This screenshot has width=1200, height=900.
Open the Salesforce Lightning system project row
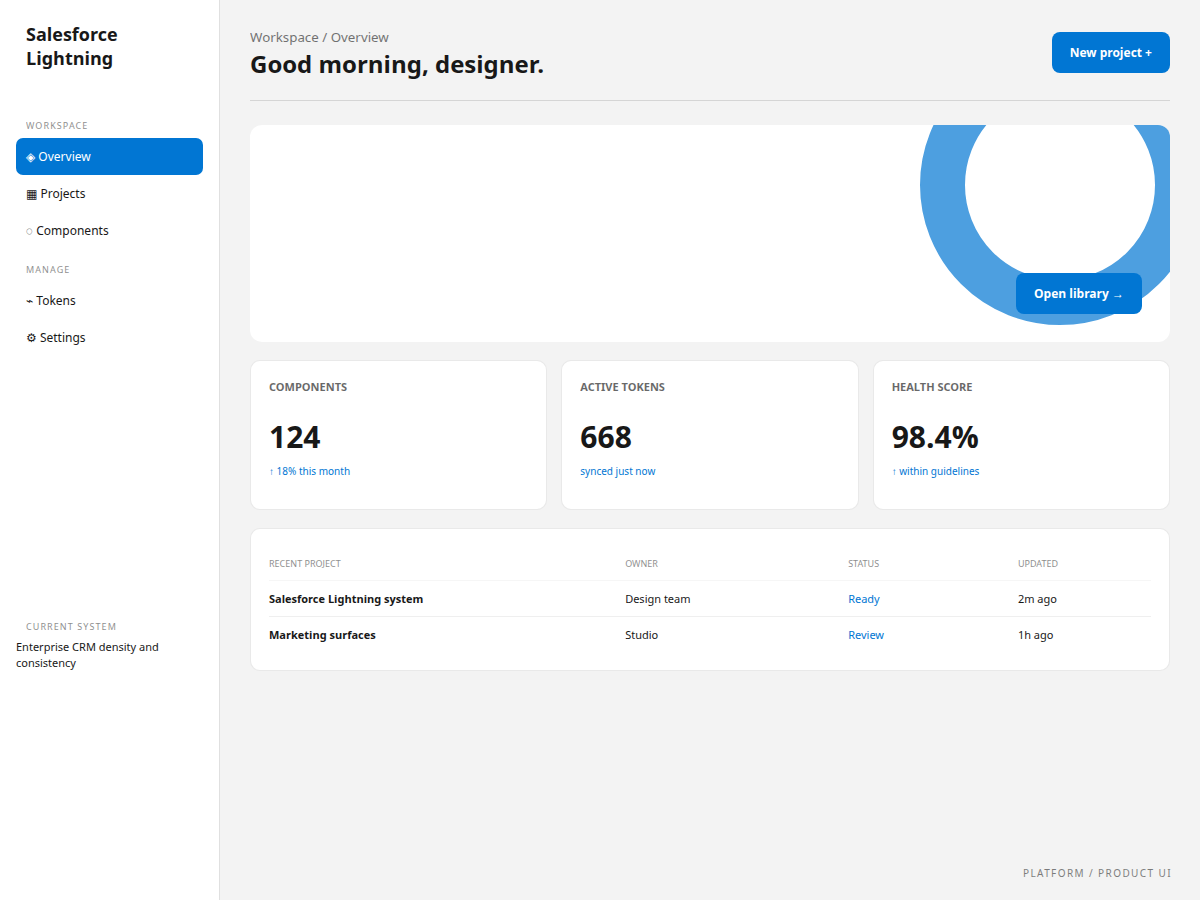[x=710, y=599]
